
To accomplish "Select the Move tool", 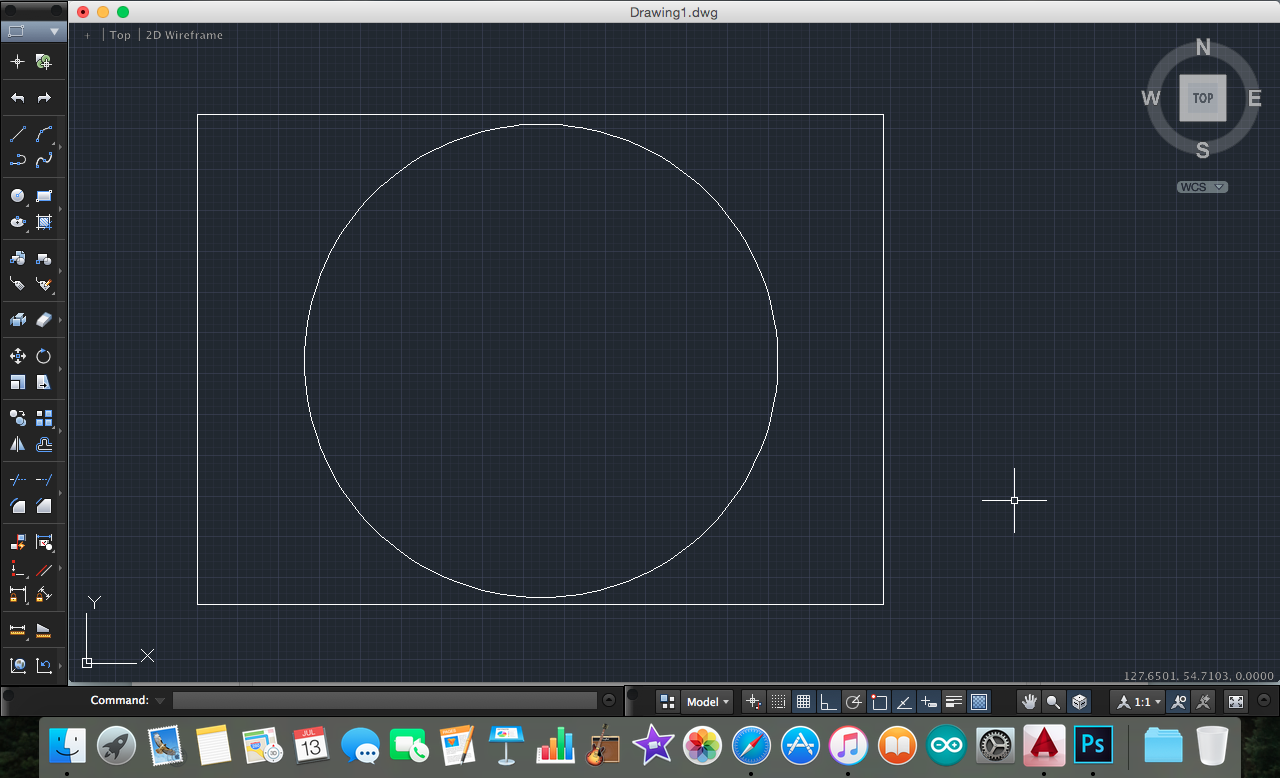I will click(17, 356).
